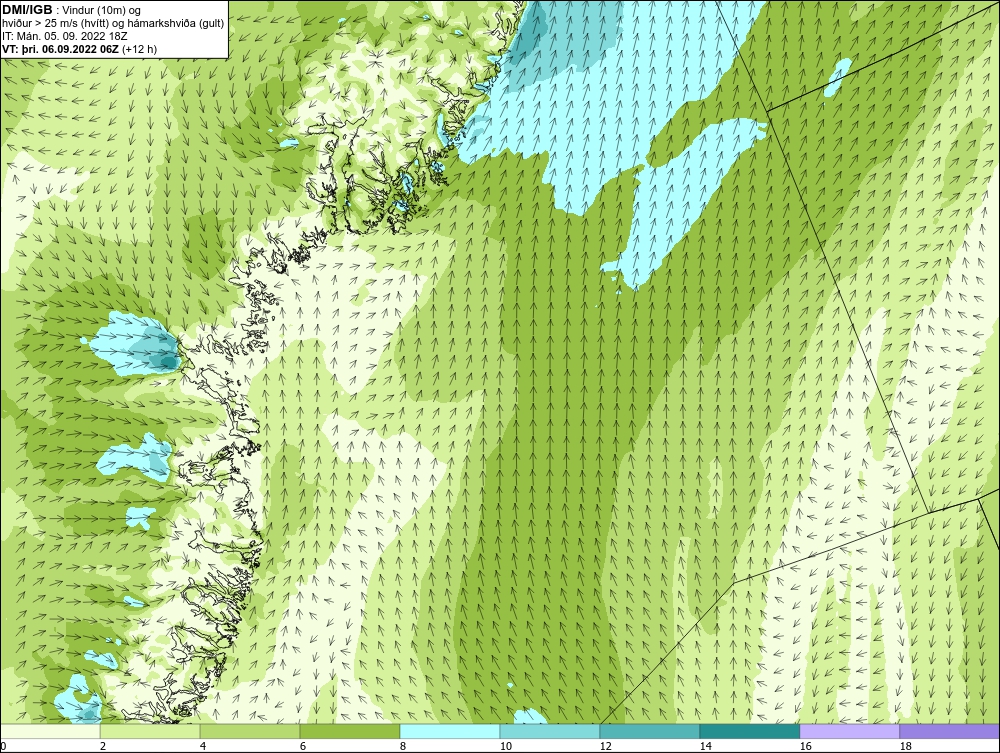Click the 'VT: þri. 06.09.2022 06Z' line
This screenshot has width=1000, height=753.
coord(61,48)
